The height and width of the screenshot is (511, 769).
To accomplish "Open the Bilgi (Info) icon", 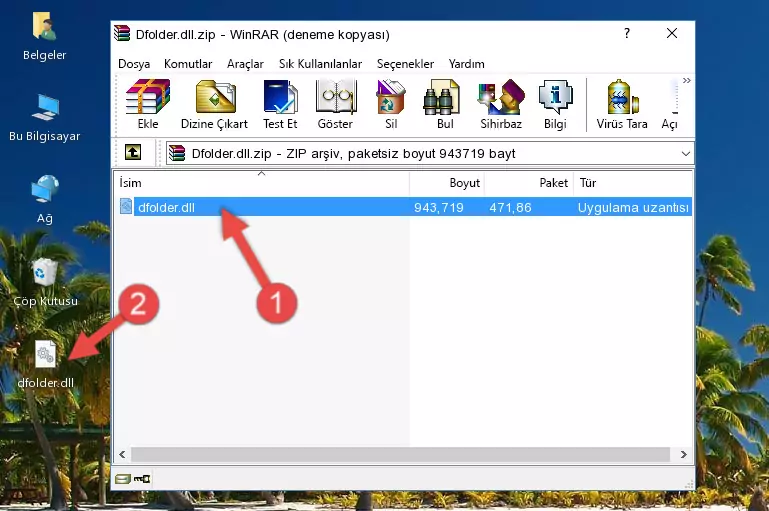I will [555, 104].
